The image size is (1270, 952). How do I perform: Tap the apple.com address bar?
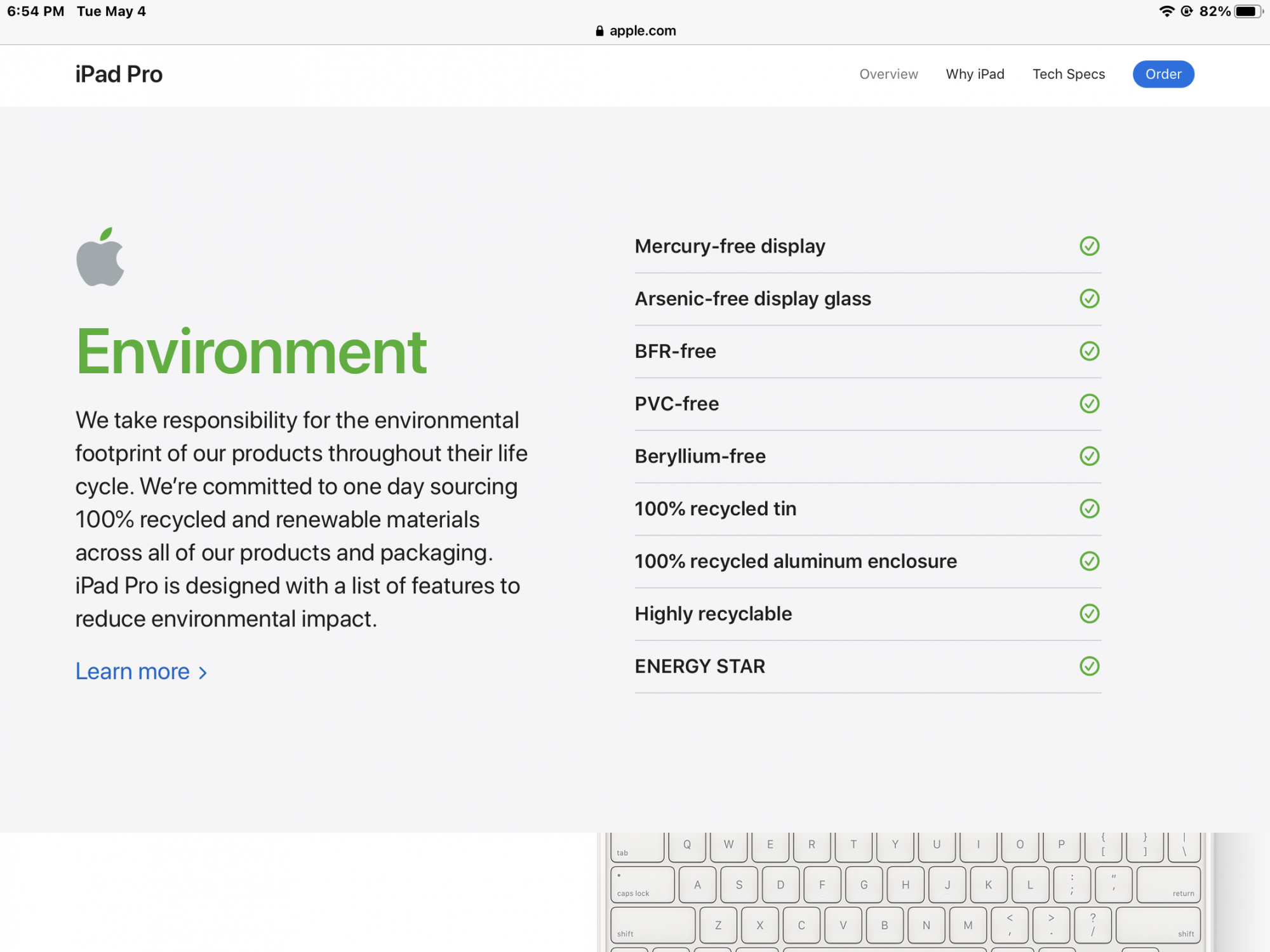tap(642, 31)
